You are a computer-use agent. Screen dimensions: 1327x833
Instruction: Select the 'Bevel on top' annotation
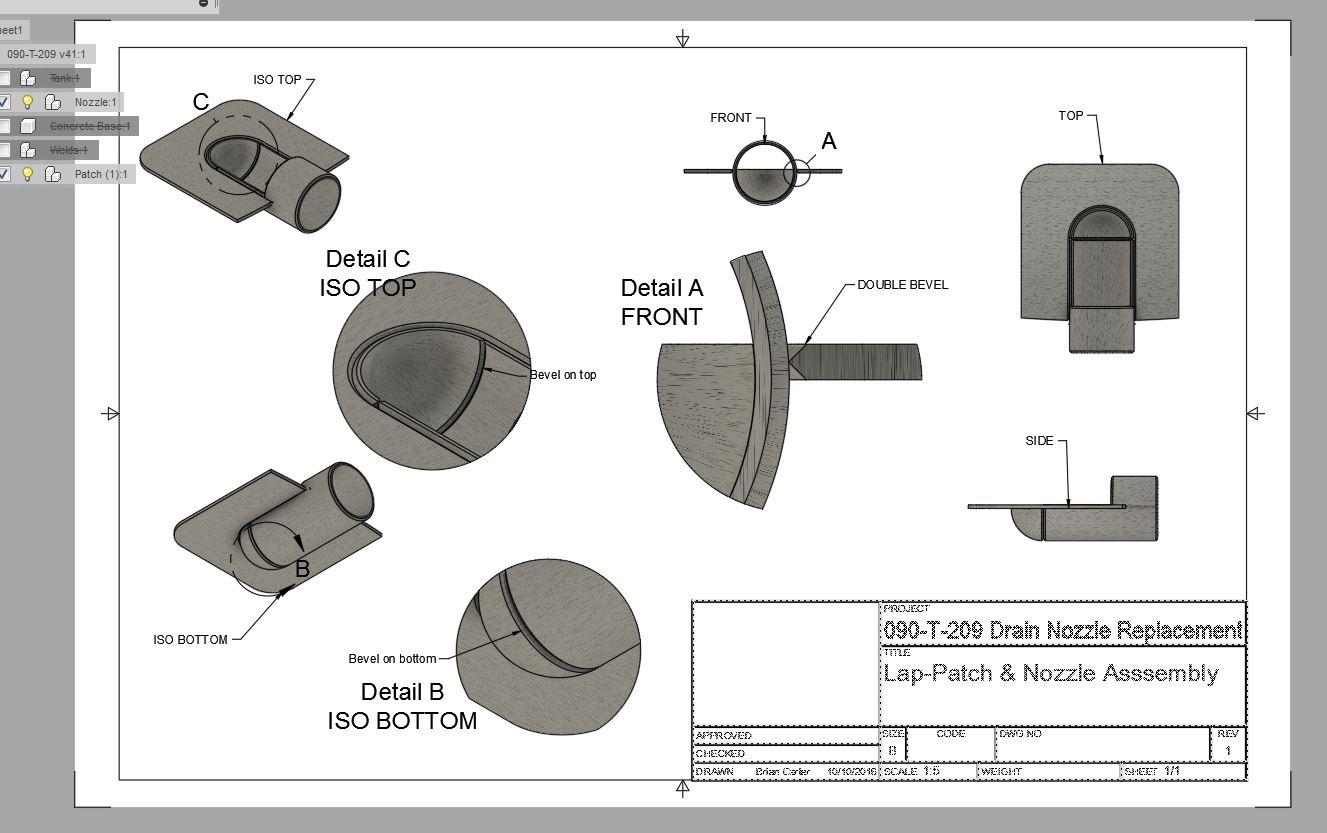tap(563, 375)
